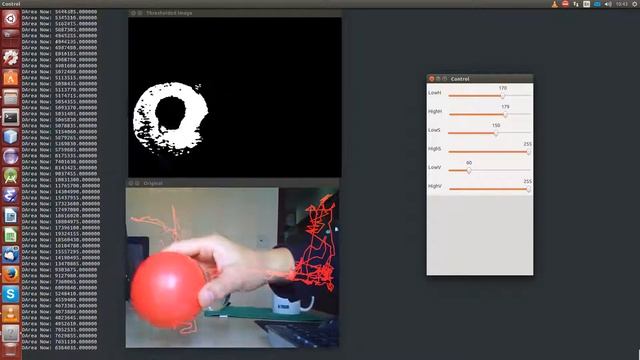The image size is (640, 360).
Task: Click red no-entry indicator in top panel
Action: tap(565, 4)
